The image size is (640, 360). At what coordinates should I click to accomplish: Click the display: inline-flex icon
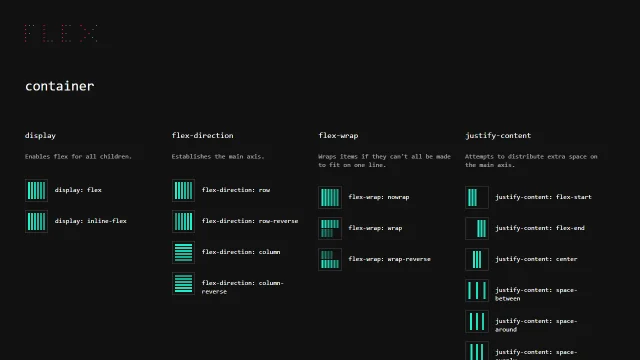pos(36,221)
